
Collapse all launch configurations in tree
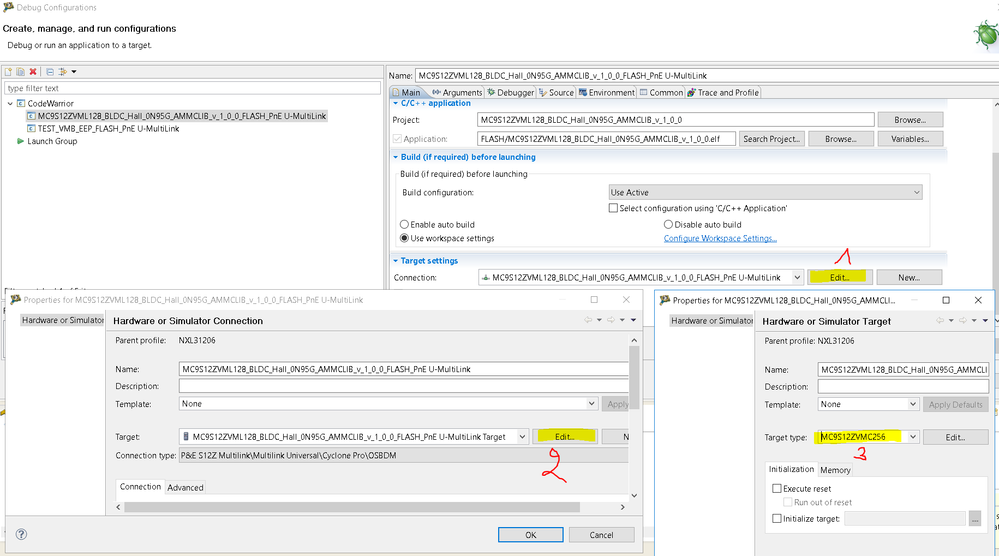pos(50,72)
